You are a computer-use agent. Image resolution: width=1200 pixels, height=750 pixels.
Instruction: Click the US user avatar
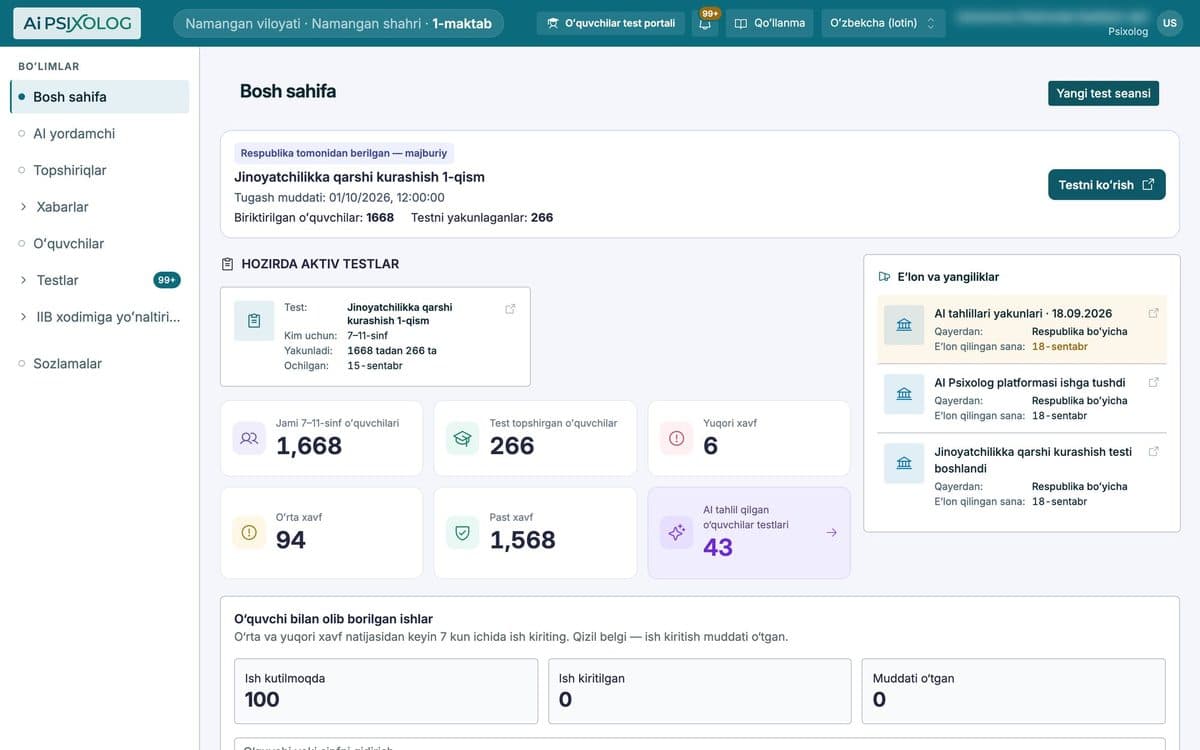[1170, 23]
